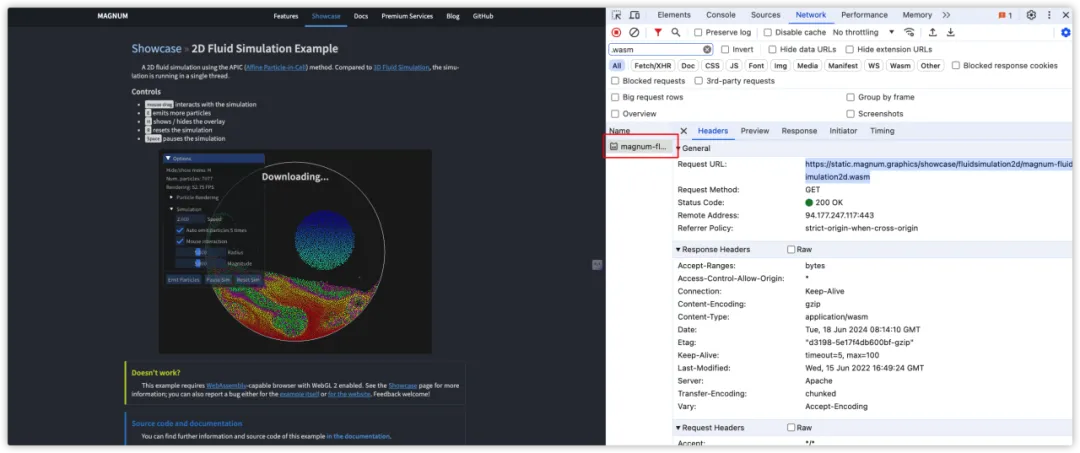
Task: Open the No throttling dropdown
Action: point(864,32)
